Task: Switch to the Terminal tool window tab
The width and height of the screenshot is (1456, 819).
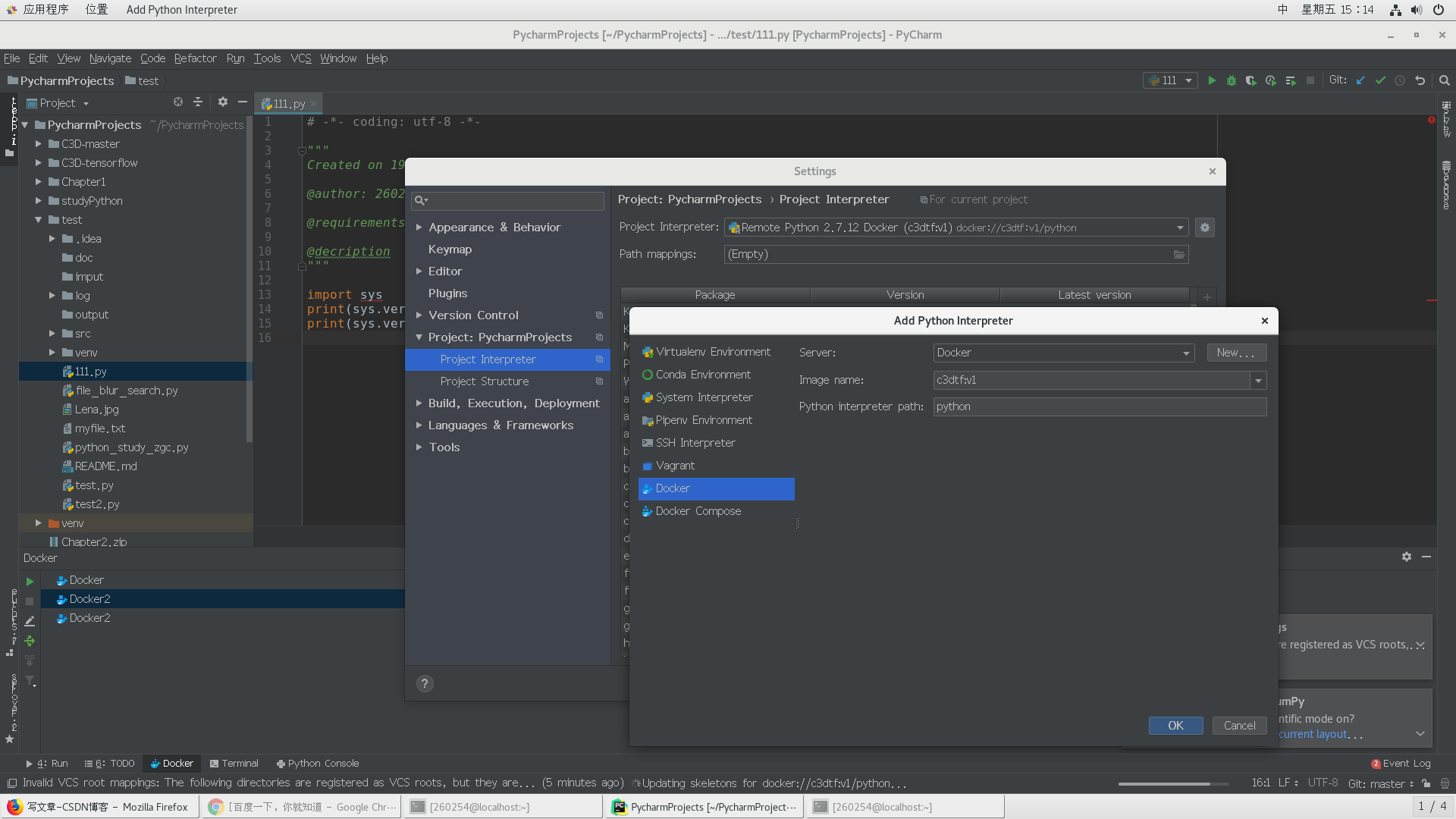Action: [234, 764]
